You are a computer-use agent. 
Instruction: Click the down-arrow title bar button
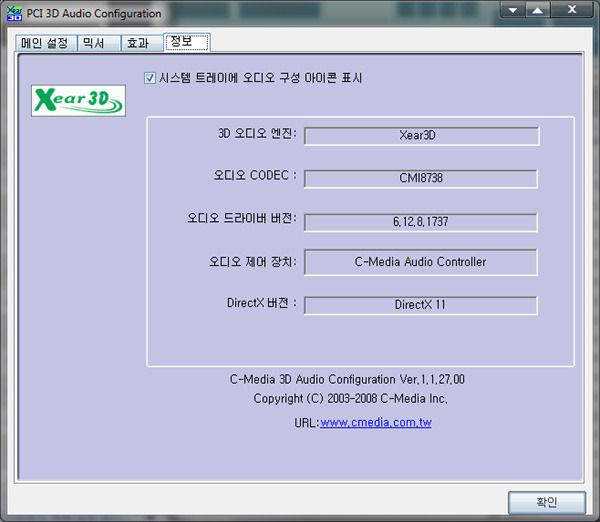[513, 10]
